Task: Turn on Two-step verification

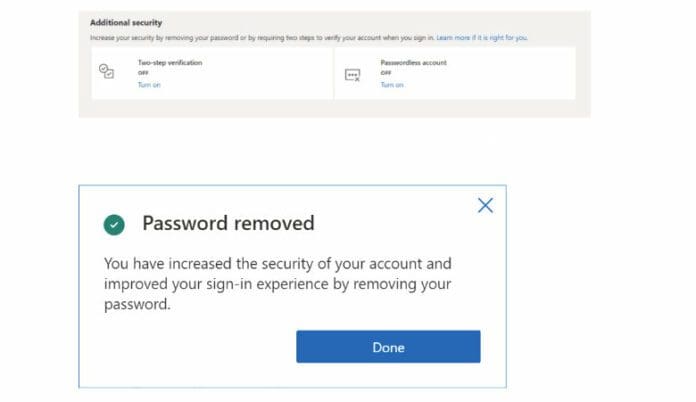Action: tap(149, 85)
